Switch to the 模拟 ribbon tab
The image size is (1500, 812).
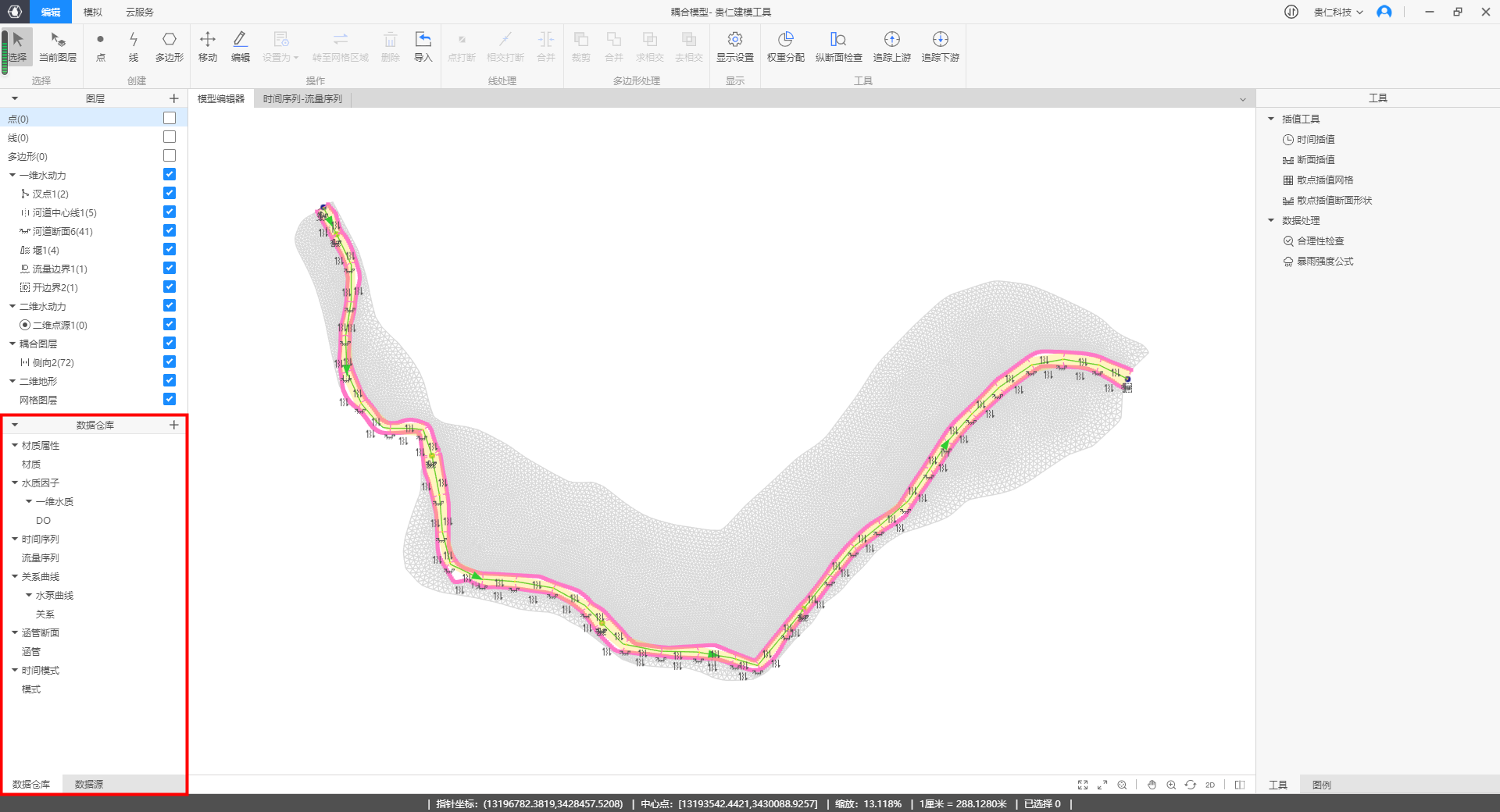pos(93,12)
